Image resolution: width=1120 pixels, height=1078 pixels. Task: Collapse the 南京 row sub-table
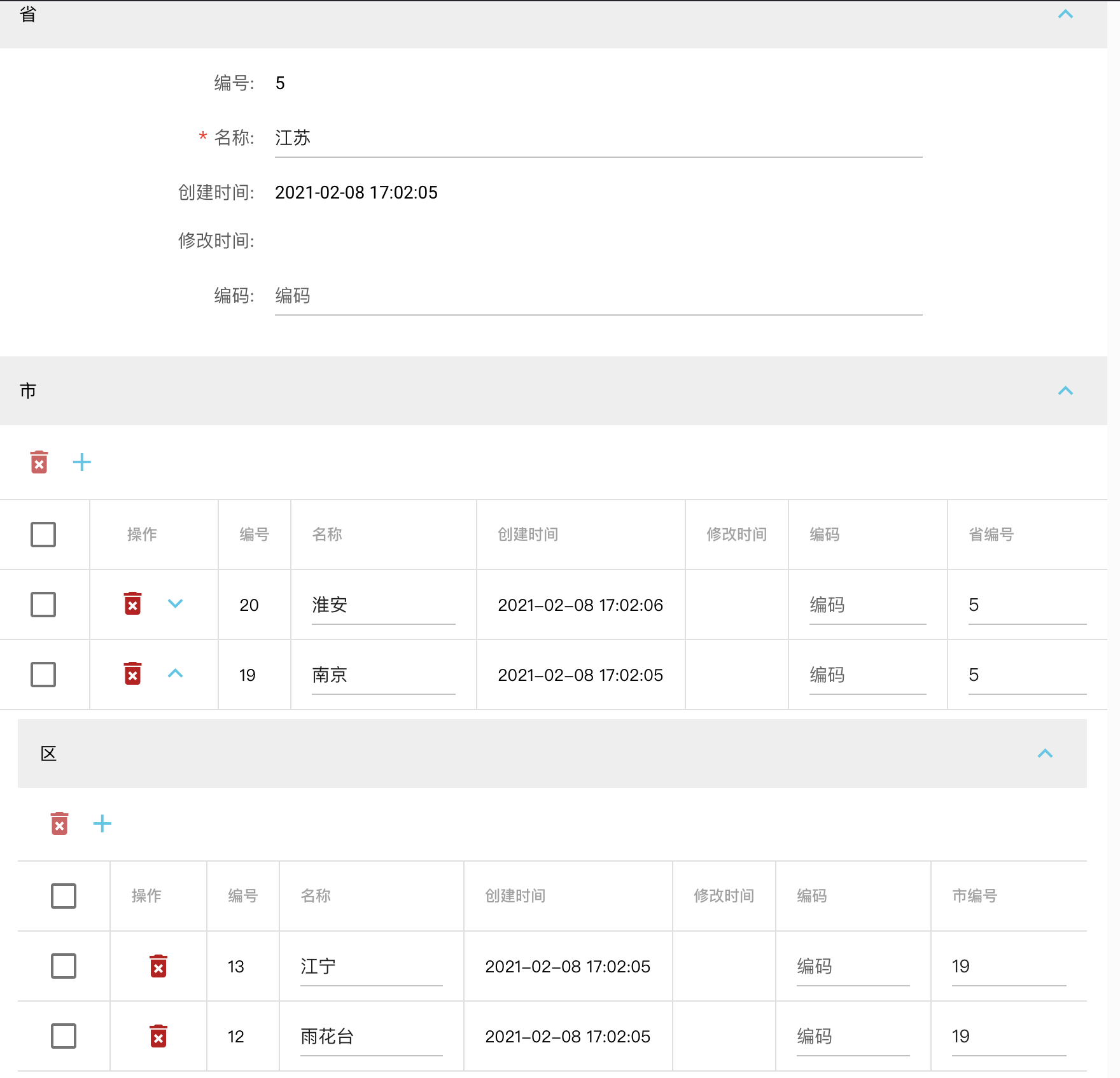(x=175, y=674)
